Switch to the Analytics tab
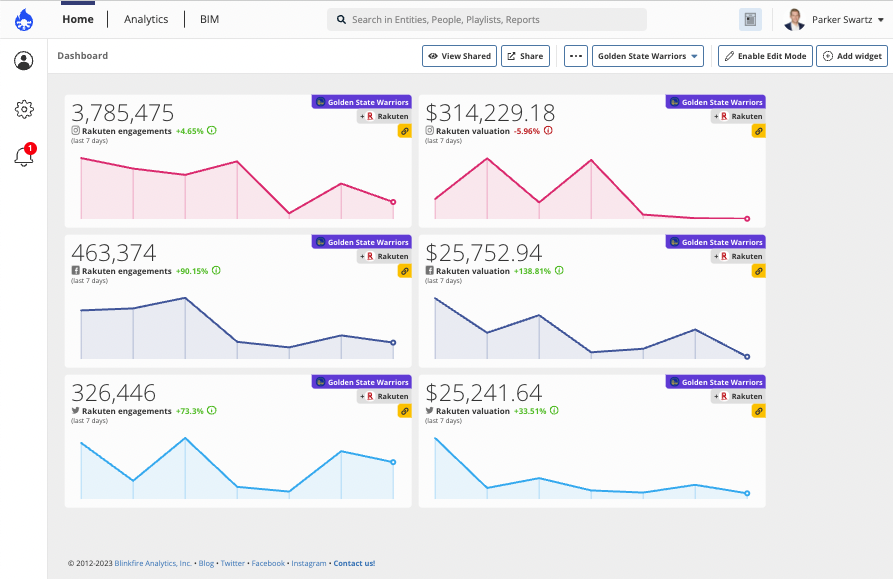This screenshot has height=579, width=893. (146, 19)
